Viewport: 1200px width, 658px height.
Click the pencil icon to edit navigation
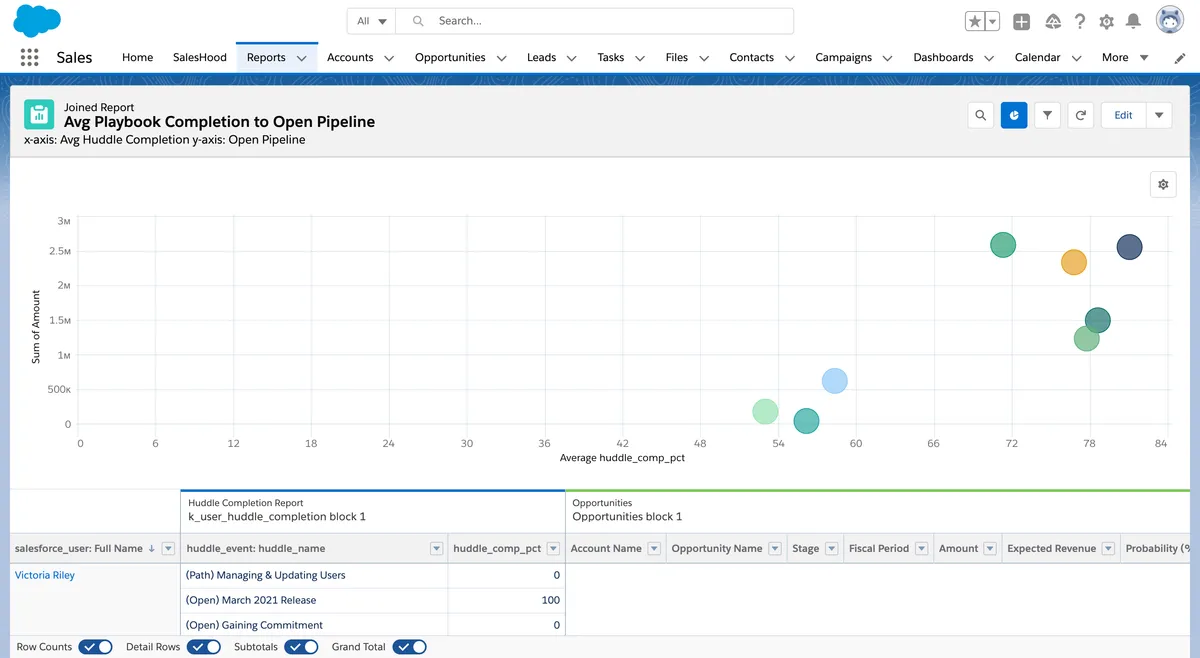tap(1180, 58)
